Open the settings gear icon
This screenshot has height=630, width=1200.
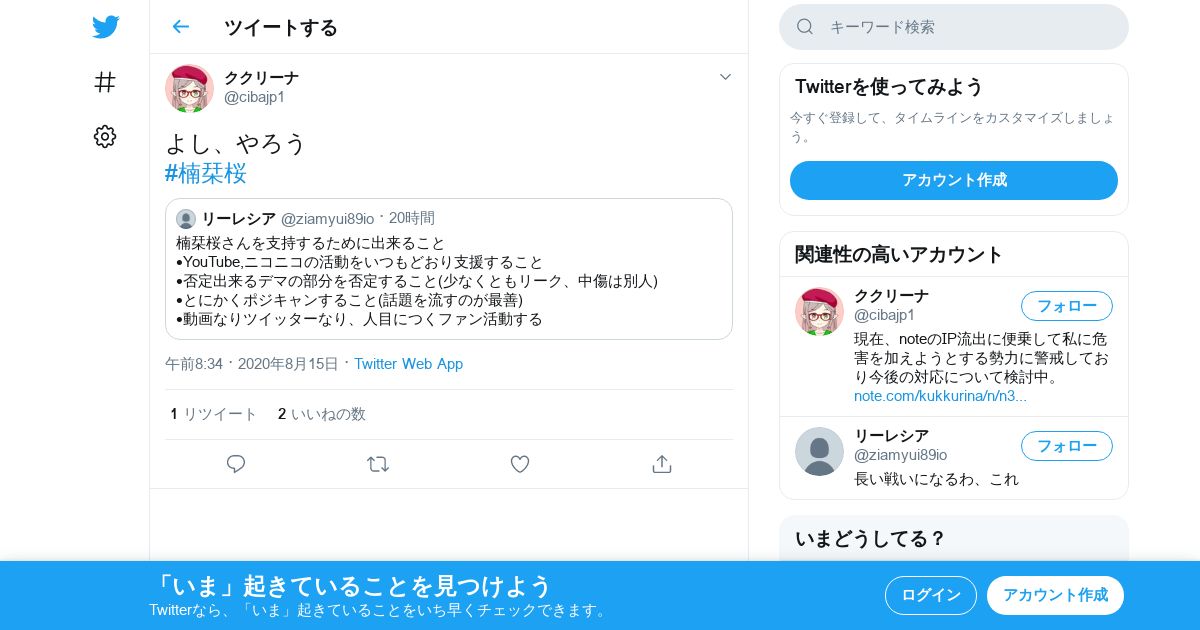click(105, 137)
